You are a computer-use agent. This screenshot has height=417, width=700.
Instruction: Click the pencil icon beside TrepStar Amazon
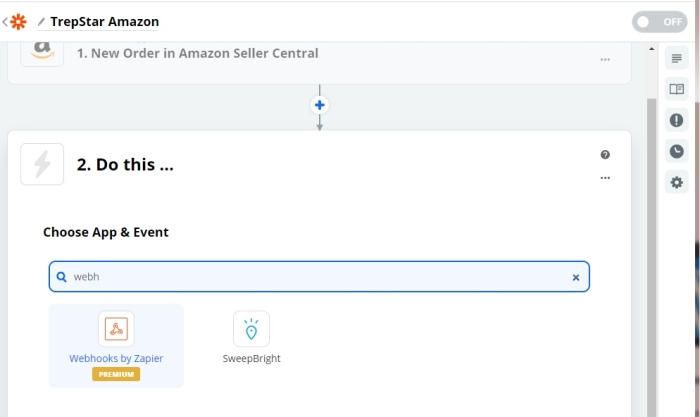42,21
